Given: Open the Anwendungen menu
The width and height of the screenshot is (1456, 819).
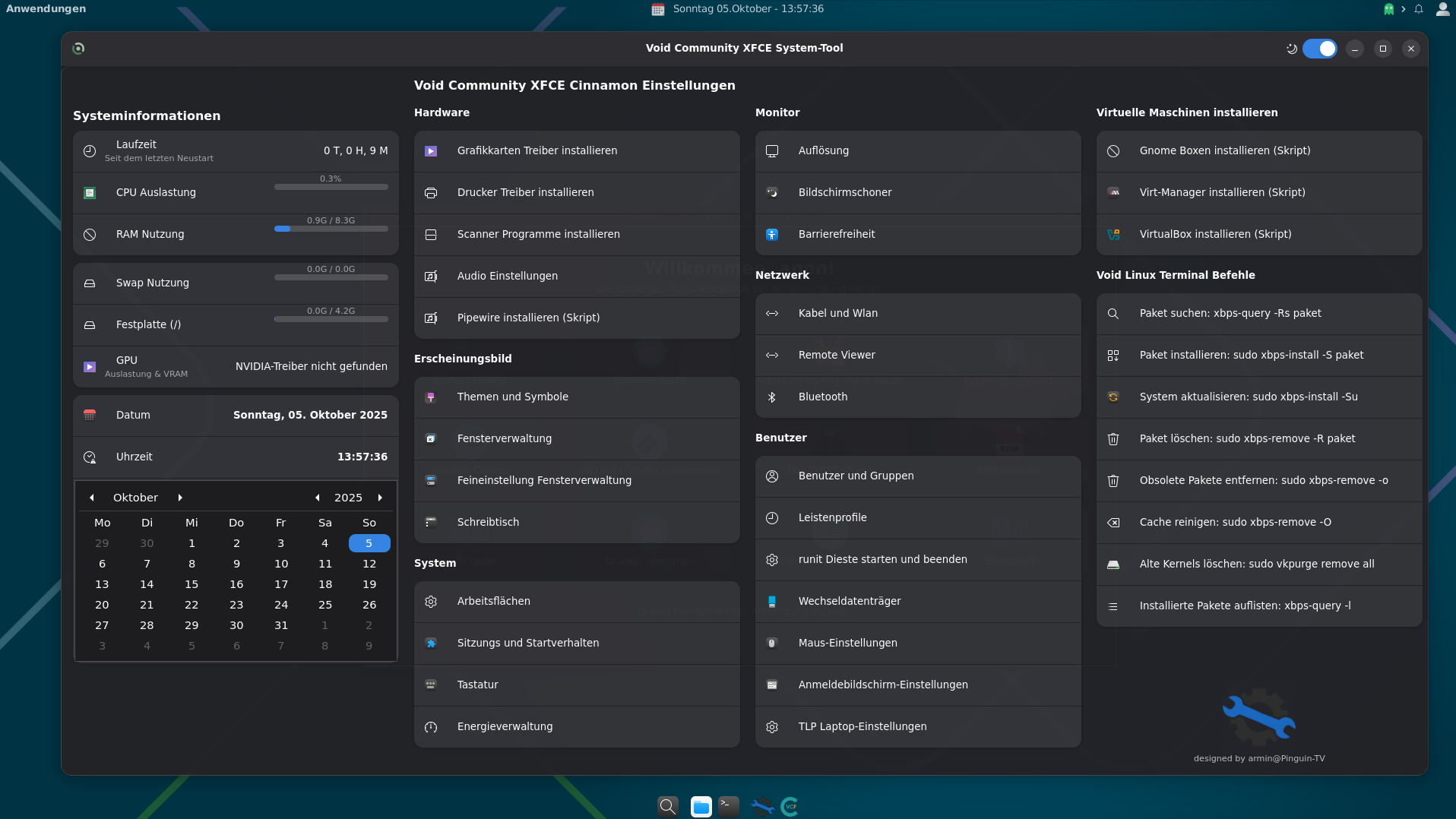Looking at the screenshot, I should 46,9.
